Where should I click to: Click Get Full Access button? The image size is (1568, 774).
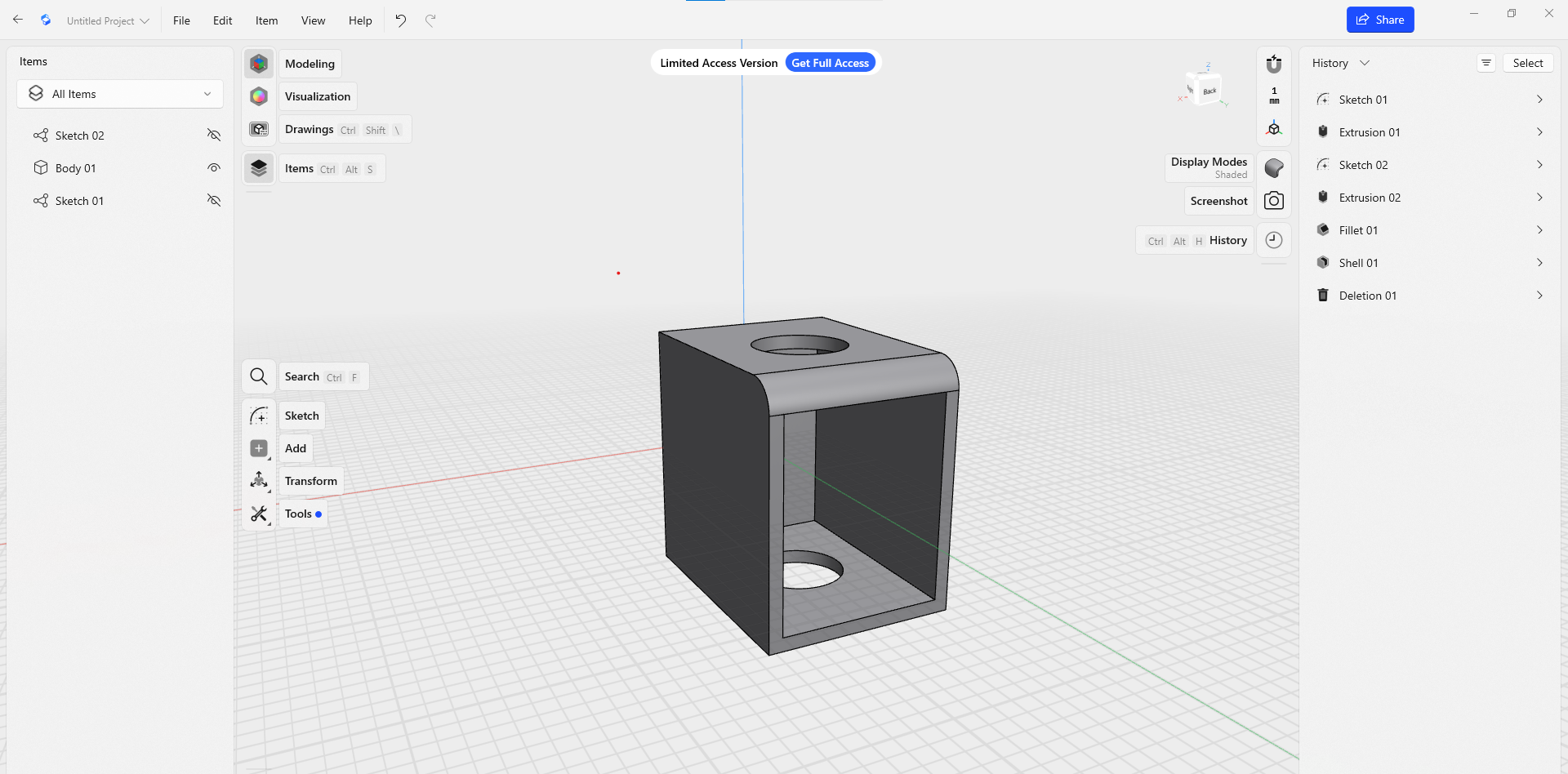[830, 63]
